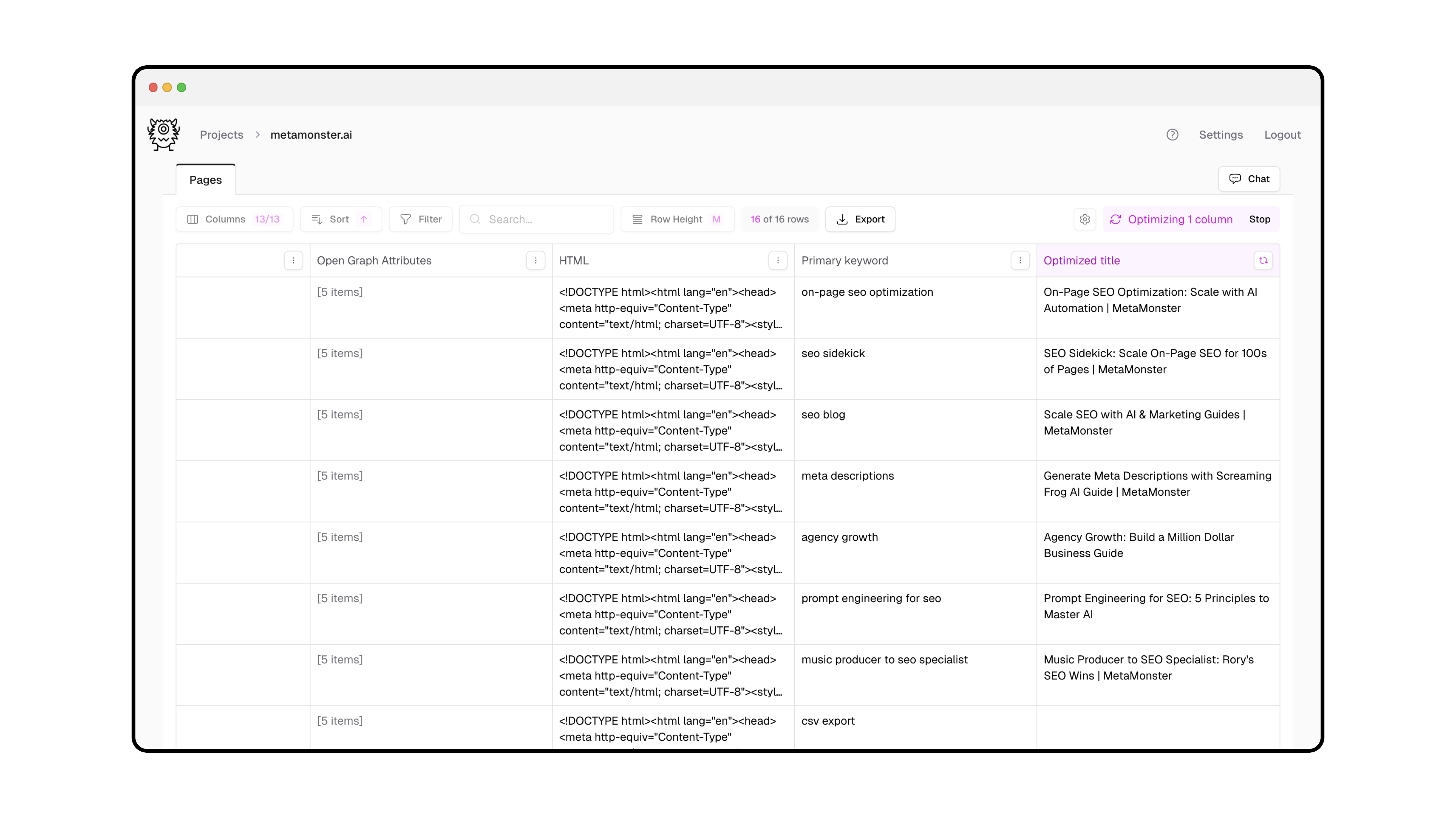Click the metamonster.ai breadcrumb
Screen dimensions: 1456x818
click(311, 134)
